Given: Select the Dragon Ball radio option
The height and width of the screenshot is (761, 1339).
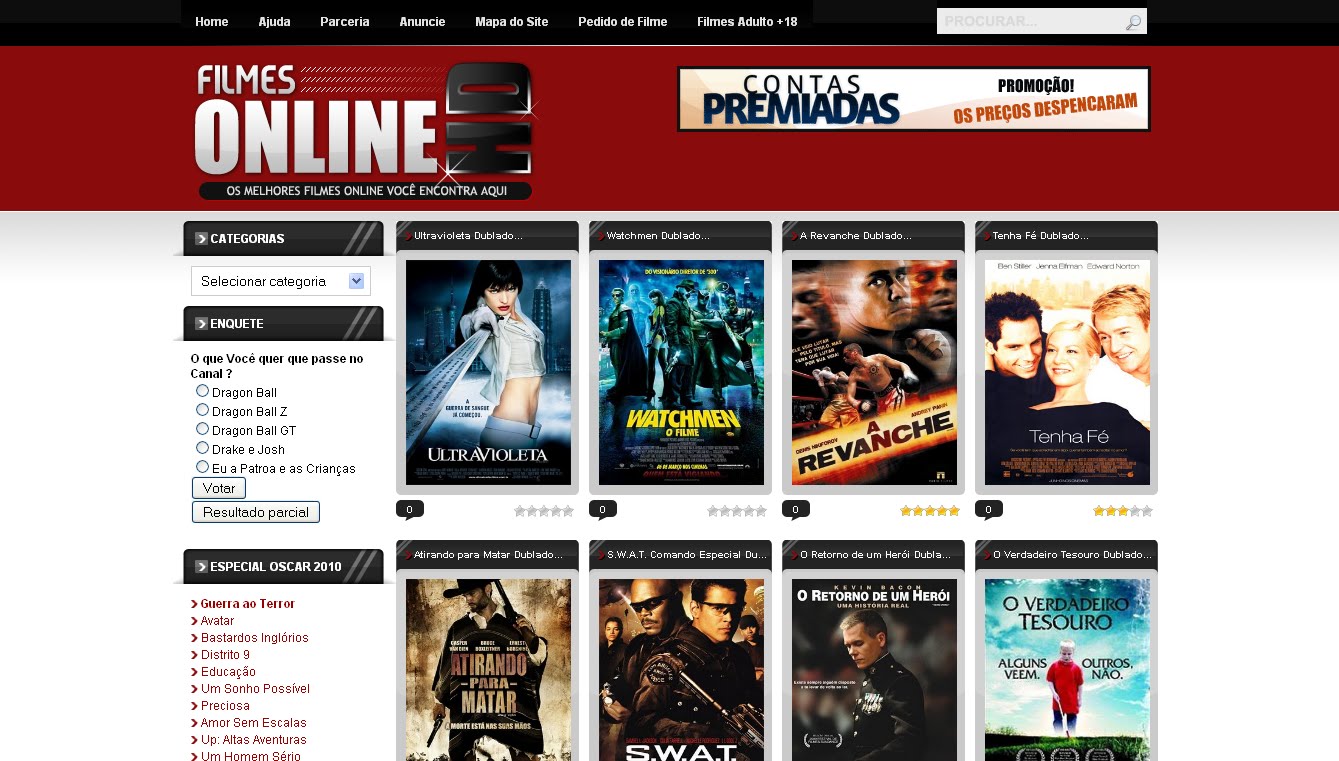Looking at the screenshot, I should coord(203,391).
